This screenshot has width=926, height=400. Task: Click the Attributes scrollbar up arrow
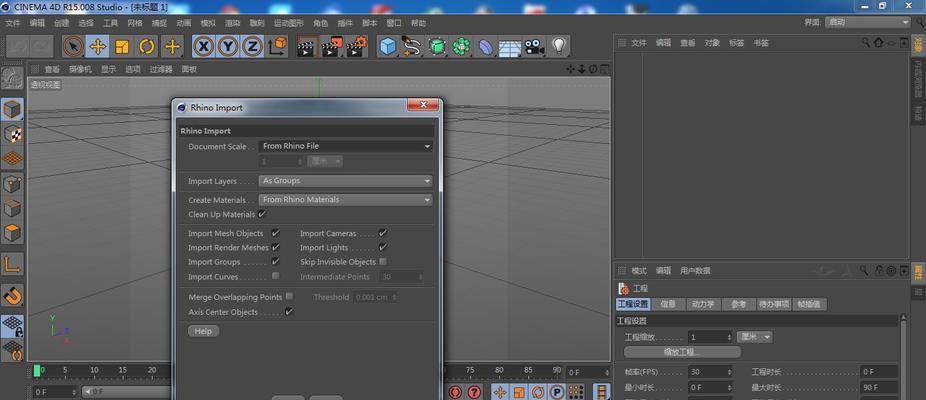click(x=902, y=319)
